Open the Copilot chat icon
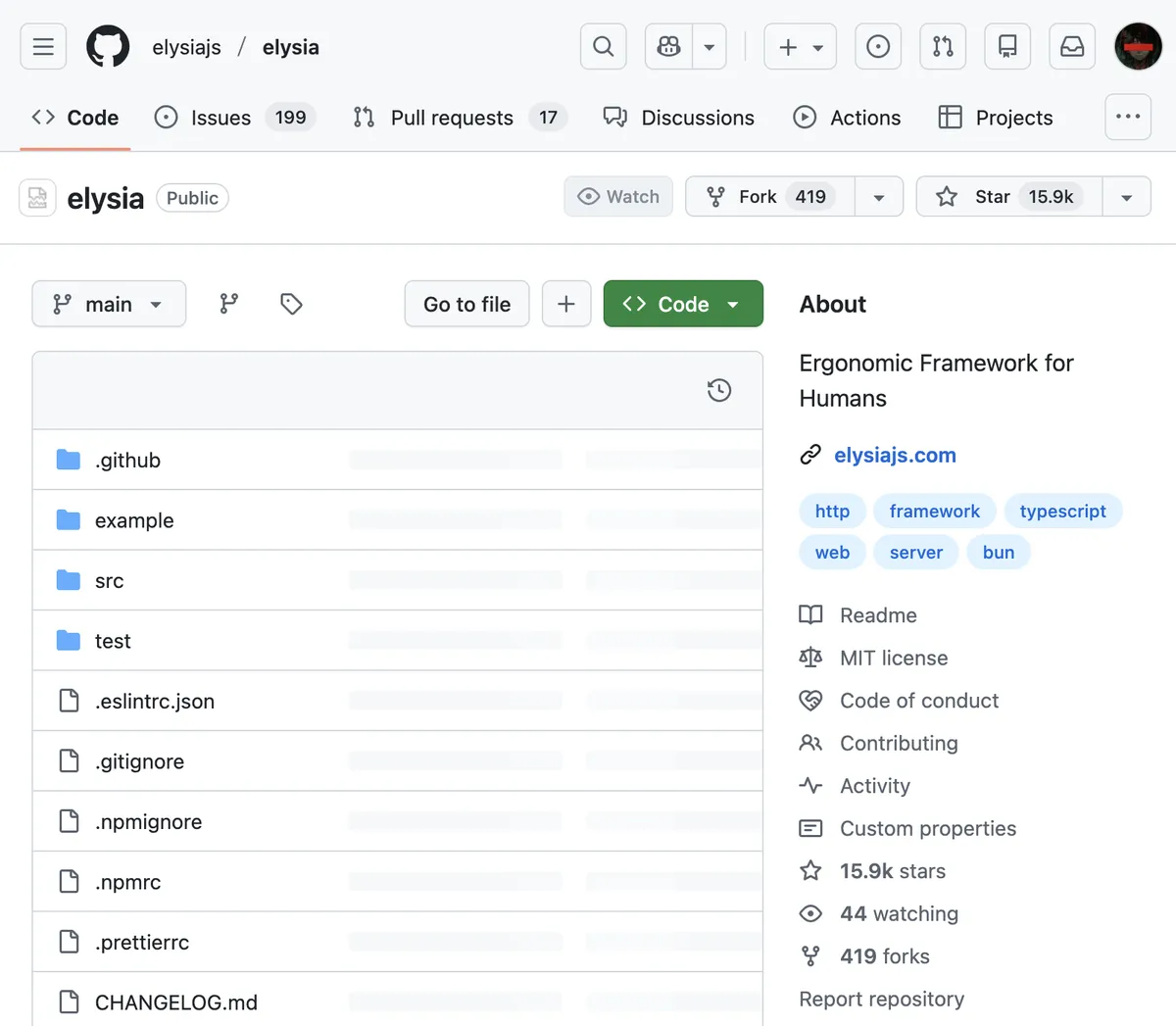This screenshot has width=1176, height=1026. (x=669, y=47)
